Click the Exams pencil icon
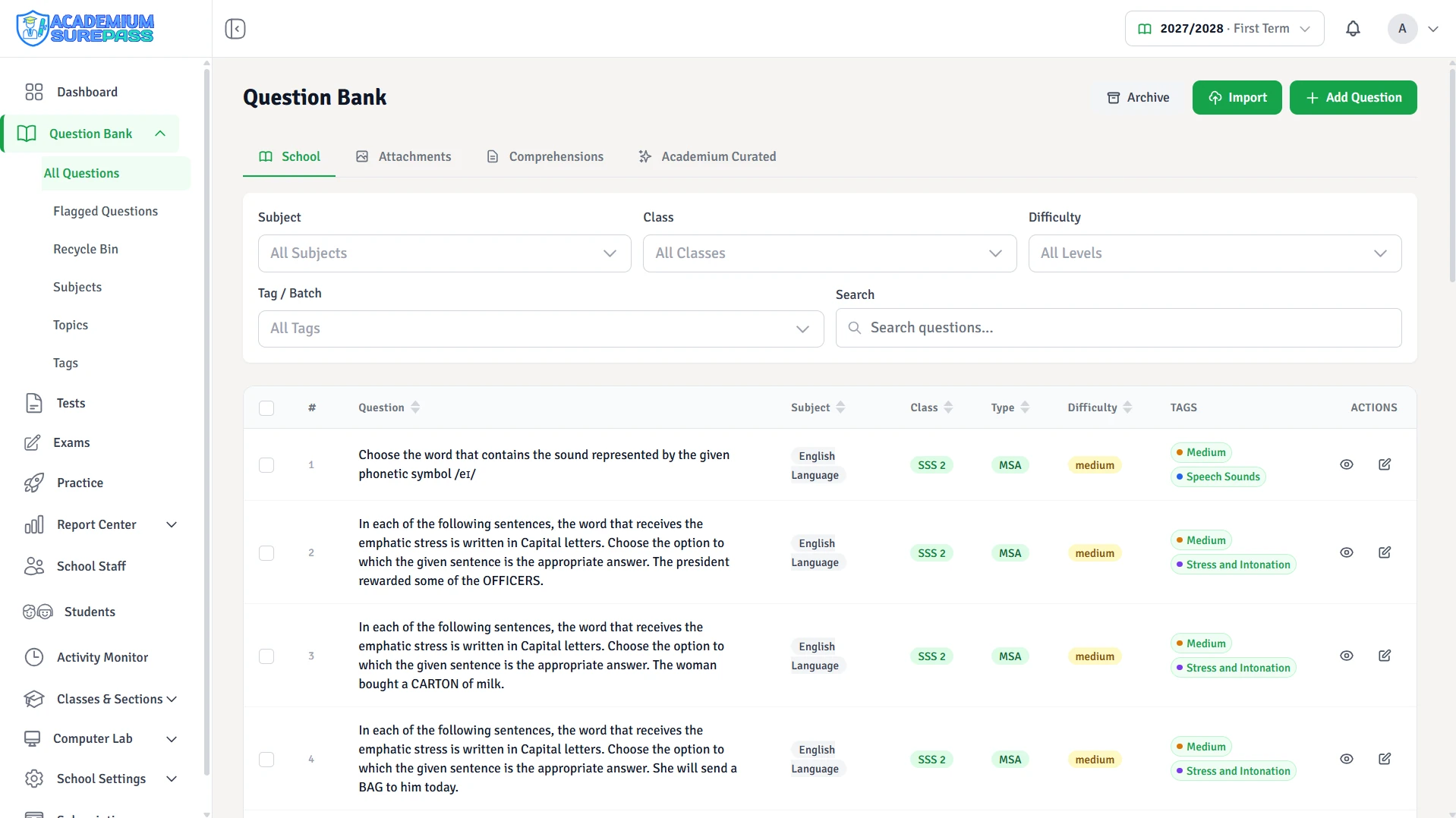The image size is (1456, 818). click(32, 442)
